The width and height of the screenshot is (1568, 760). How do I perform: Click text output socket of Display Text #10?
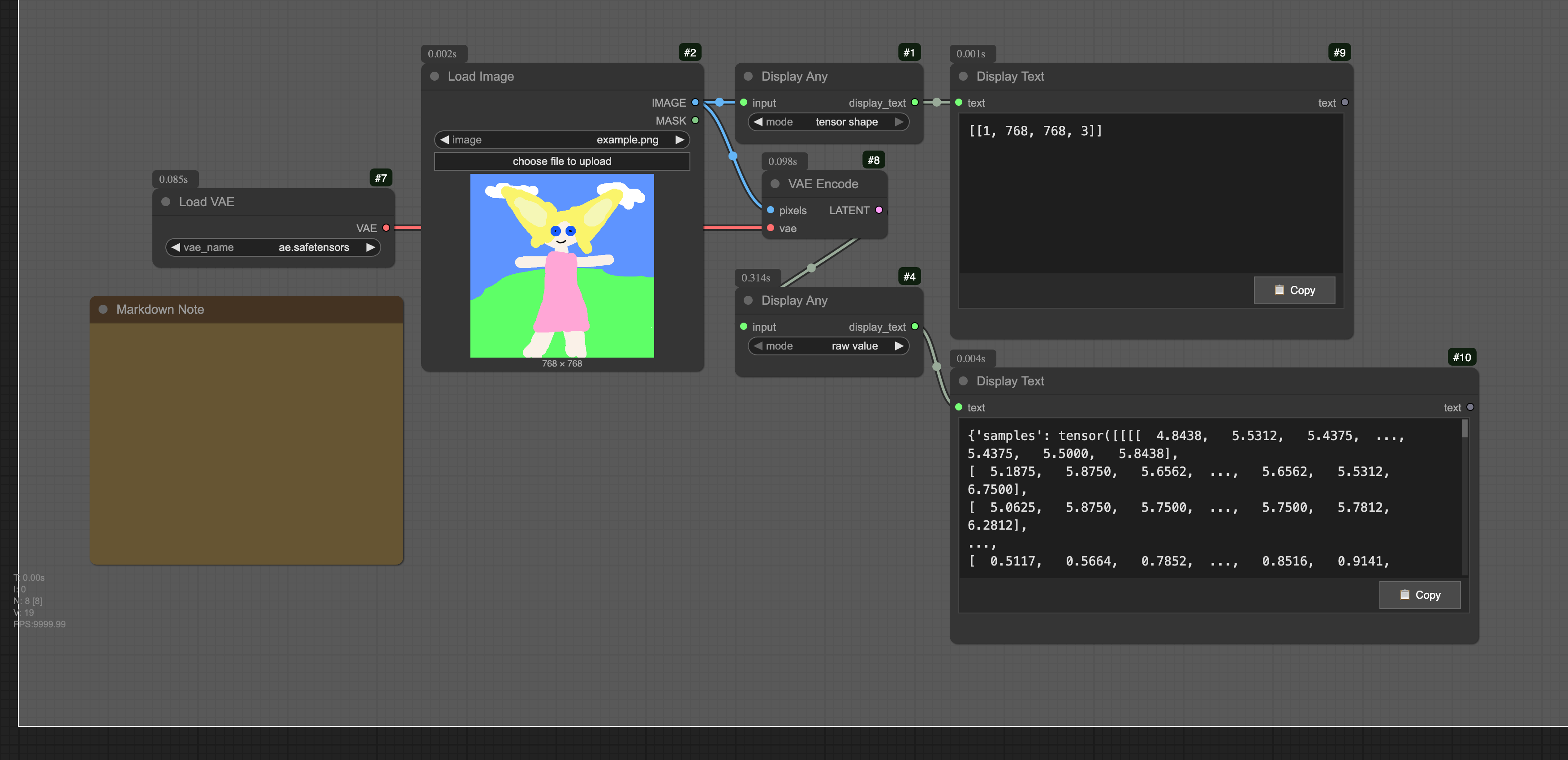[1470, 407]
